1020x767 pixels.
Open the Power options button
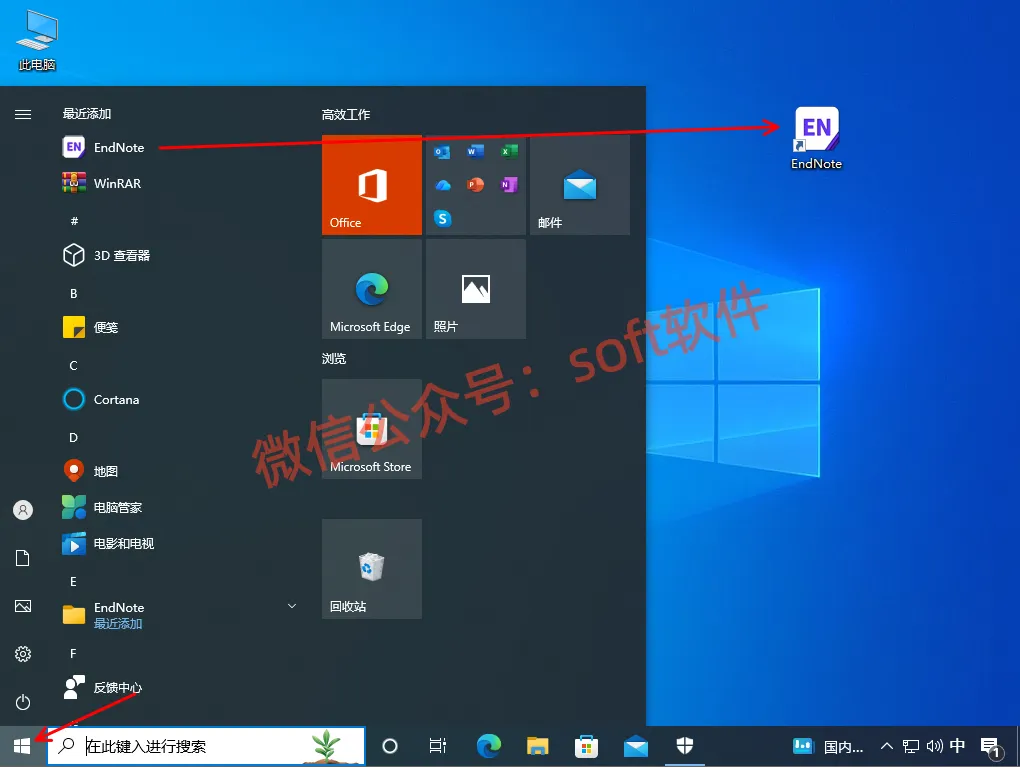(x=23, y=702)
